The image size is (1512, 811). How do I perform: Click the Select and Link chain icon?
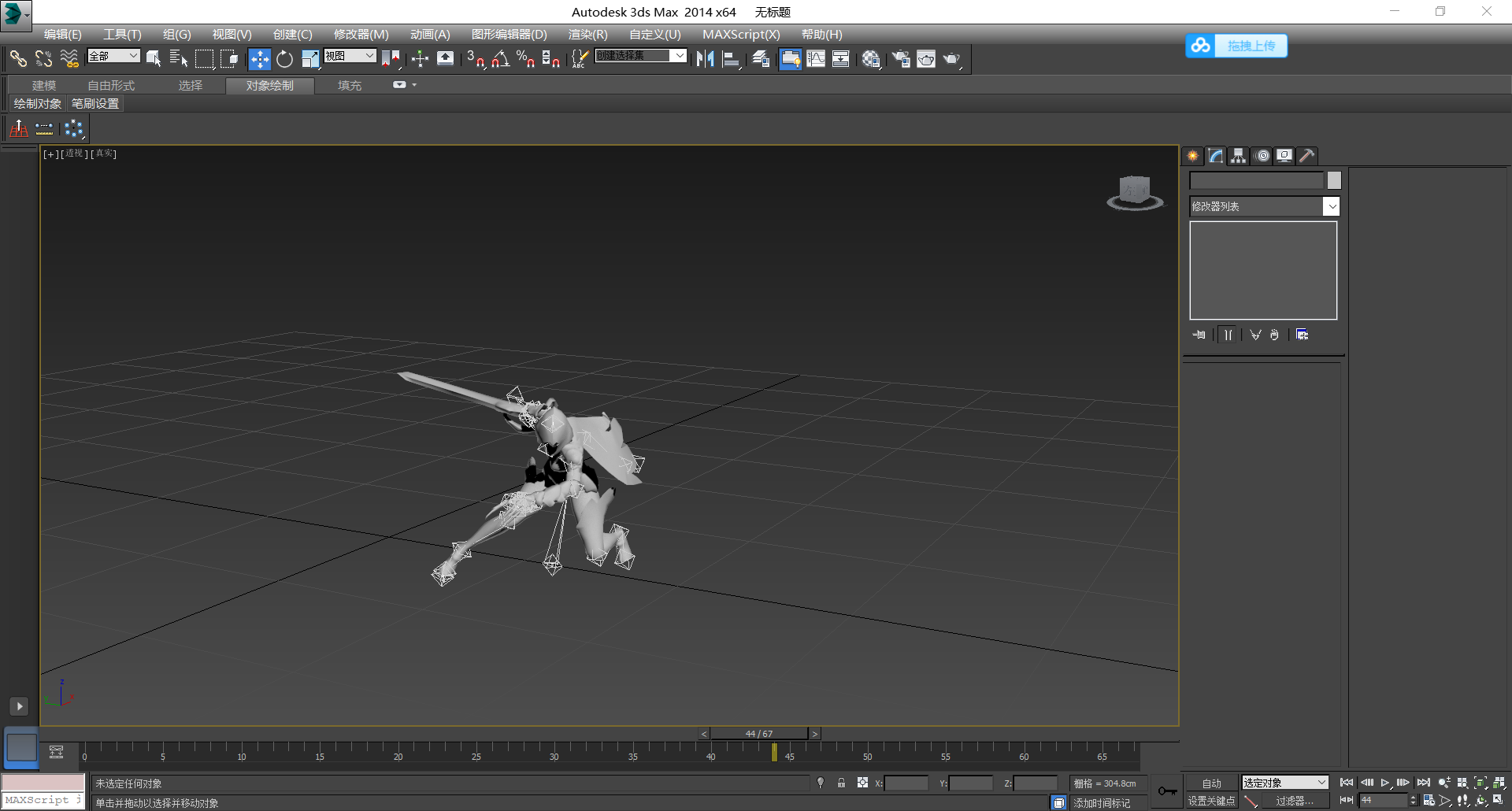[x=17, y=59]
